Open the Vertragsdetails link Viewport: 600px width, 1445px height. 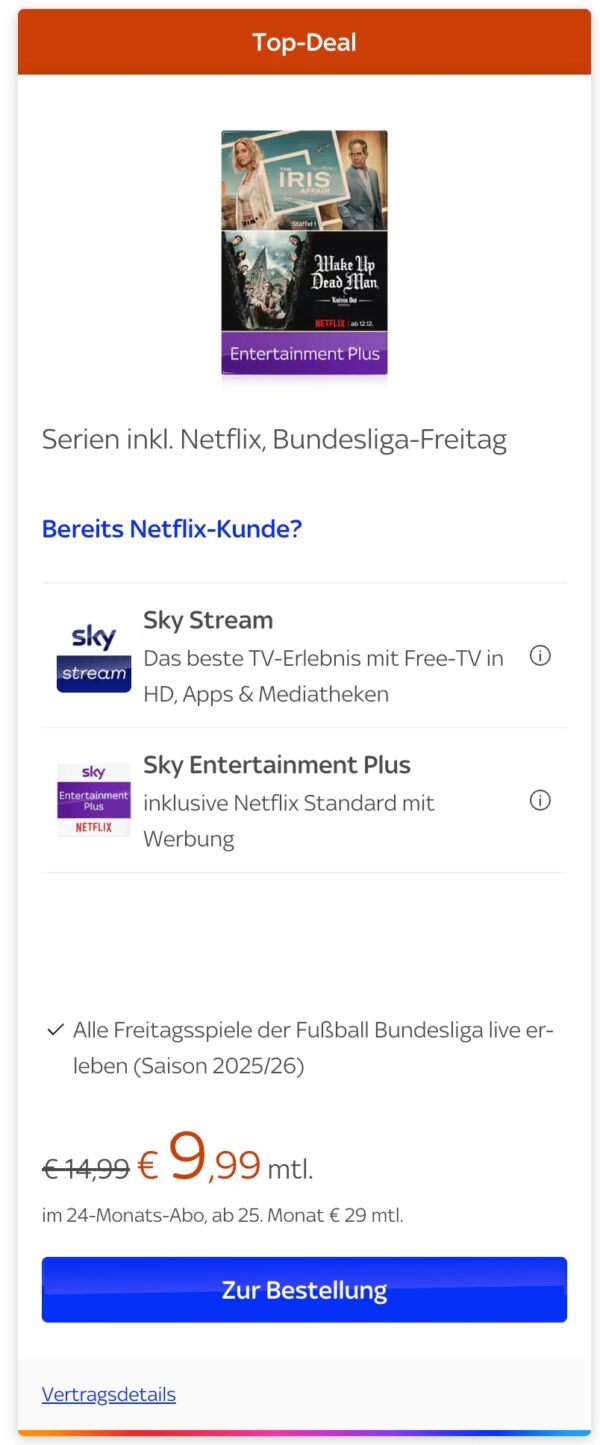pos(109,1394)
